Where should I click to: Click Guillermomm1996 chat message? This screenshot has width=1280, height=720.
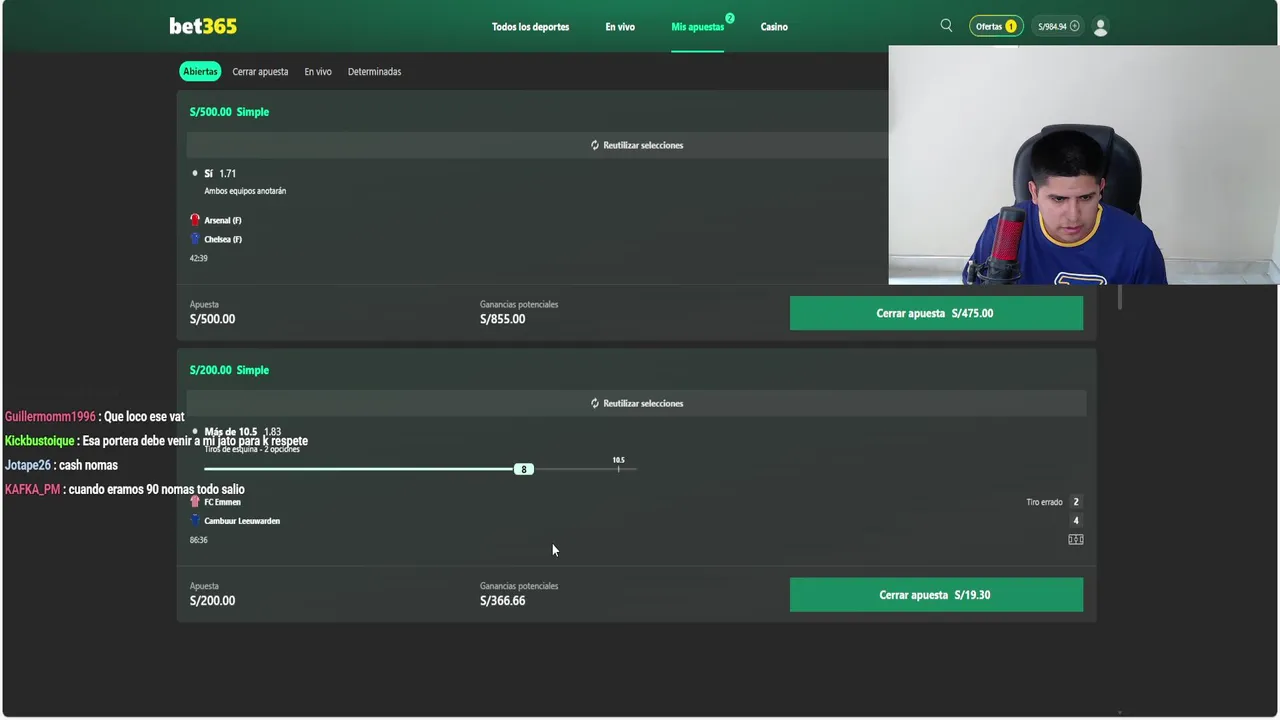tap(95, 416)
